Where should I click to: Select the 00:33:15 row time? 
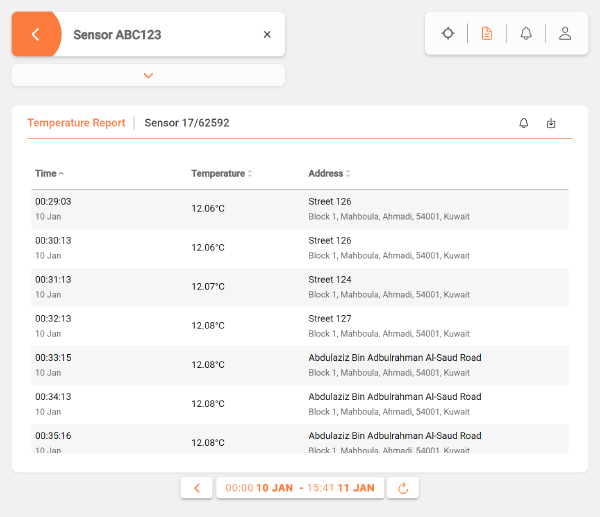[x=53, y=358]
